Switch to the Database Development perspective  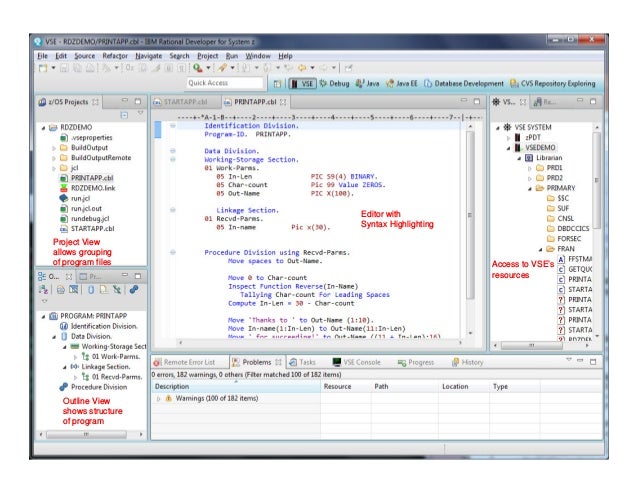[x=463, y=83]
